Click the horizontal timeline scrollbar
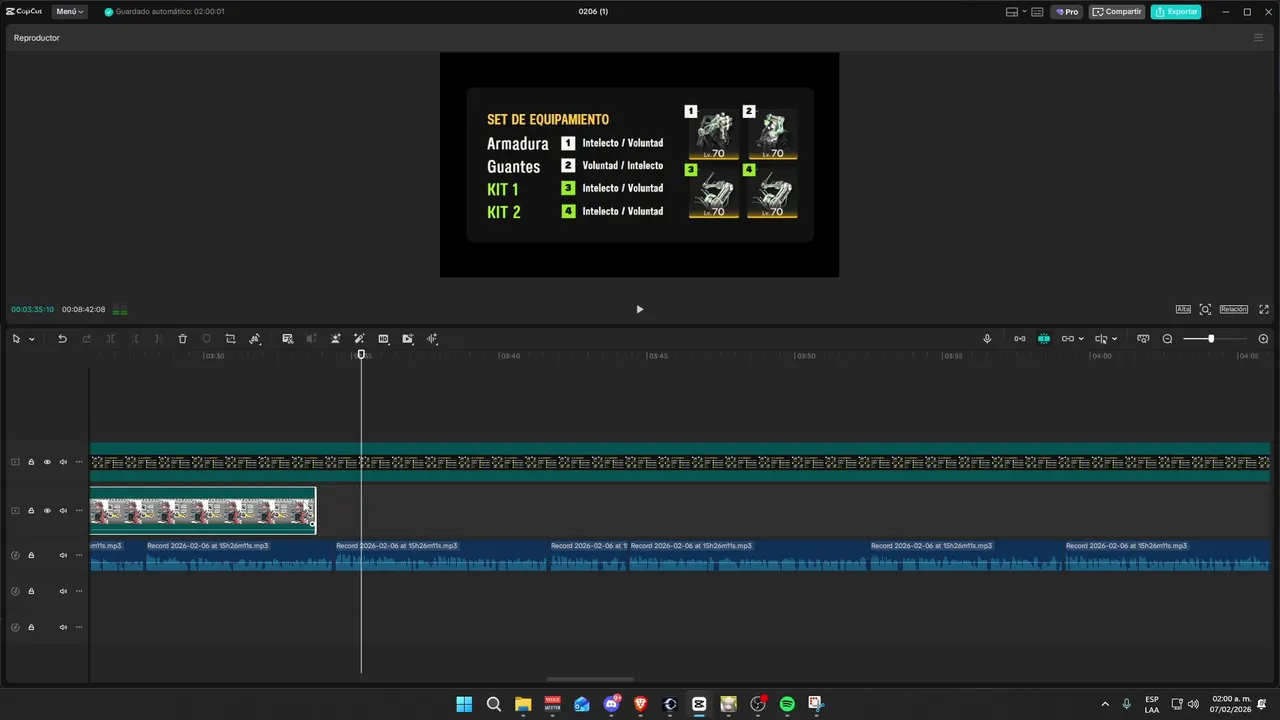This screenshot has width=1280, height=720. (x=590, y=679)
